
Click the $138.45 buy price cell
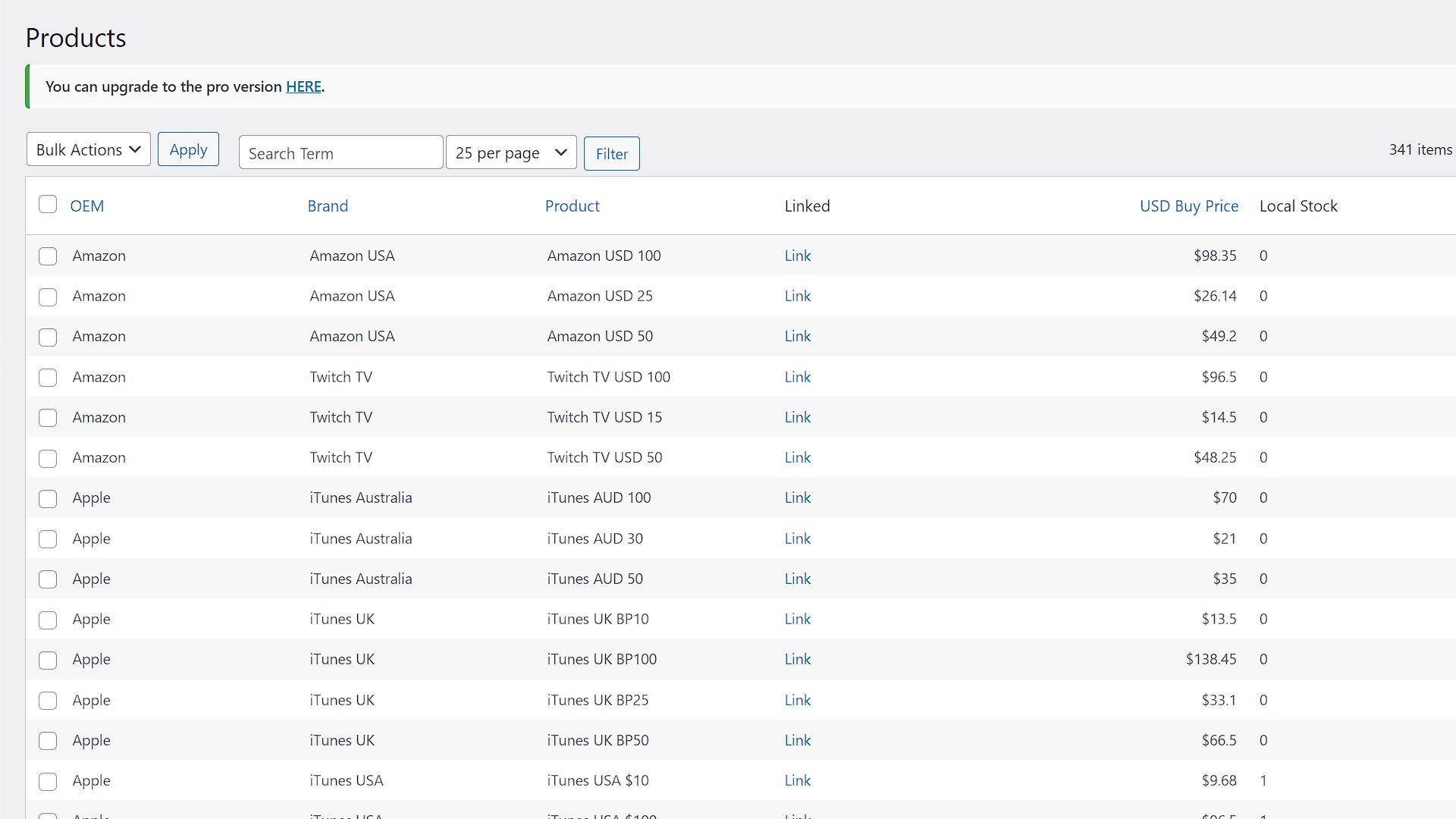(1211, 659)
